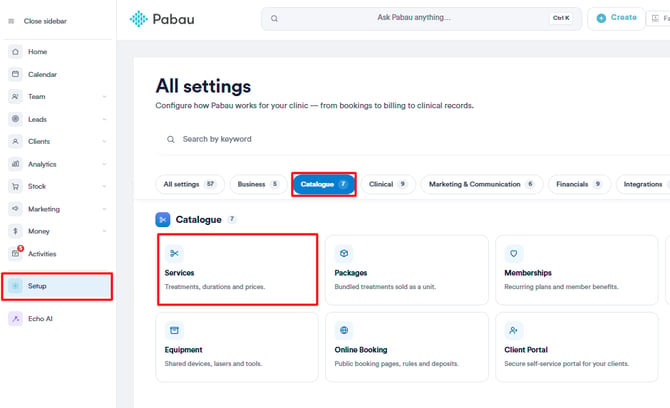
Task: Click the Online Booking globe icon
Action: (344, 330)
